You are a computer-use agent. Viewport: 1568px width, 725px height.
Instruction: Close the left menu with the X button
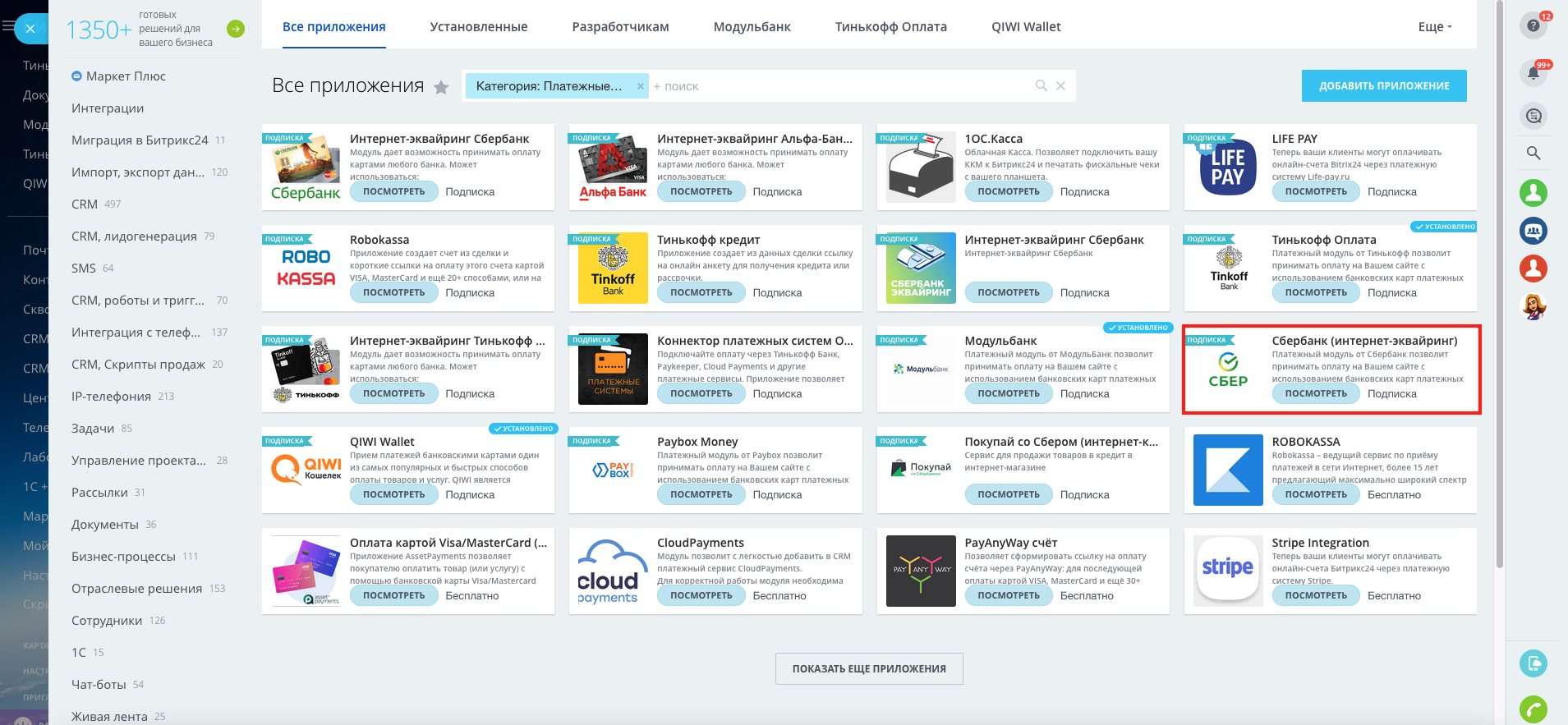[30, 29]
